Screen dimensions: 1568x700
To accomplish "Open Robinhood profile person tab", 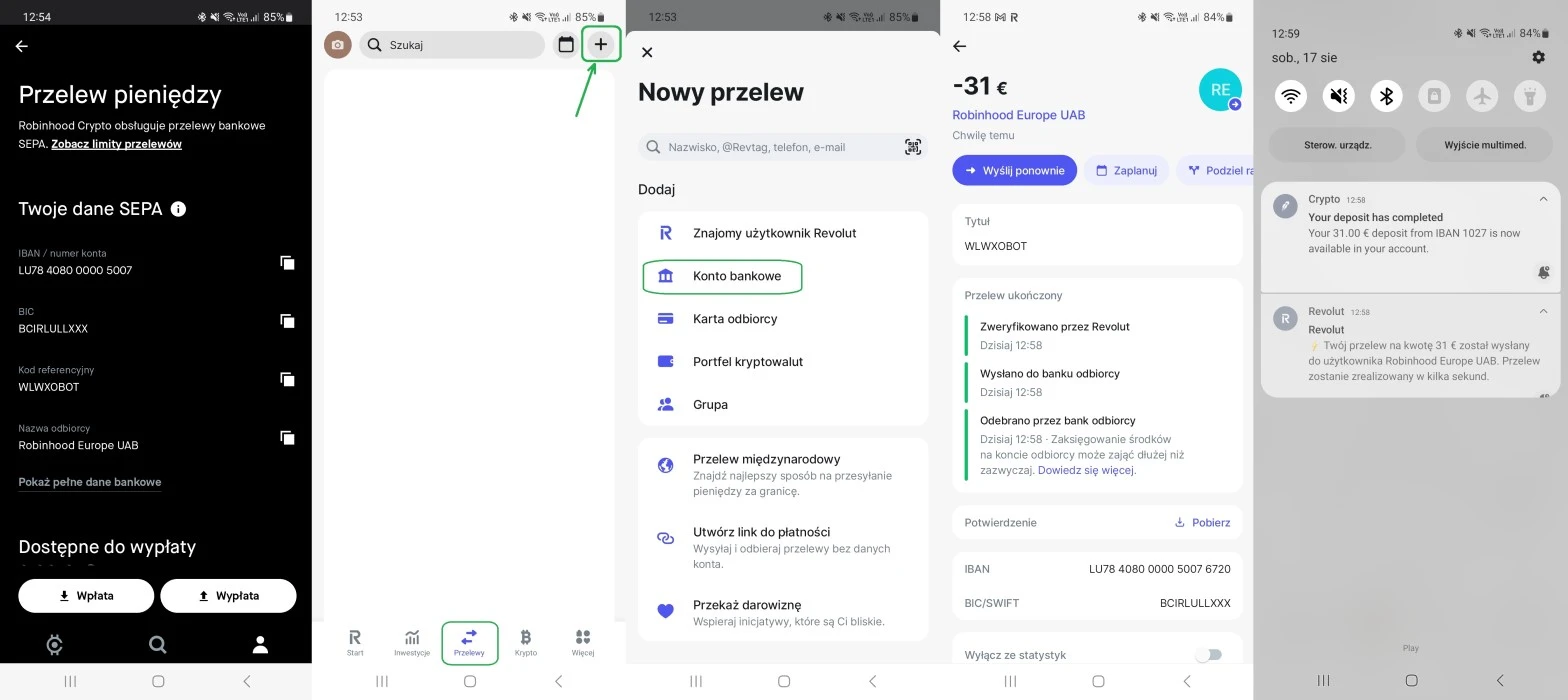I will click(260, 645).
